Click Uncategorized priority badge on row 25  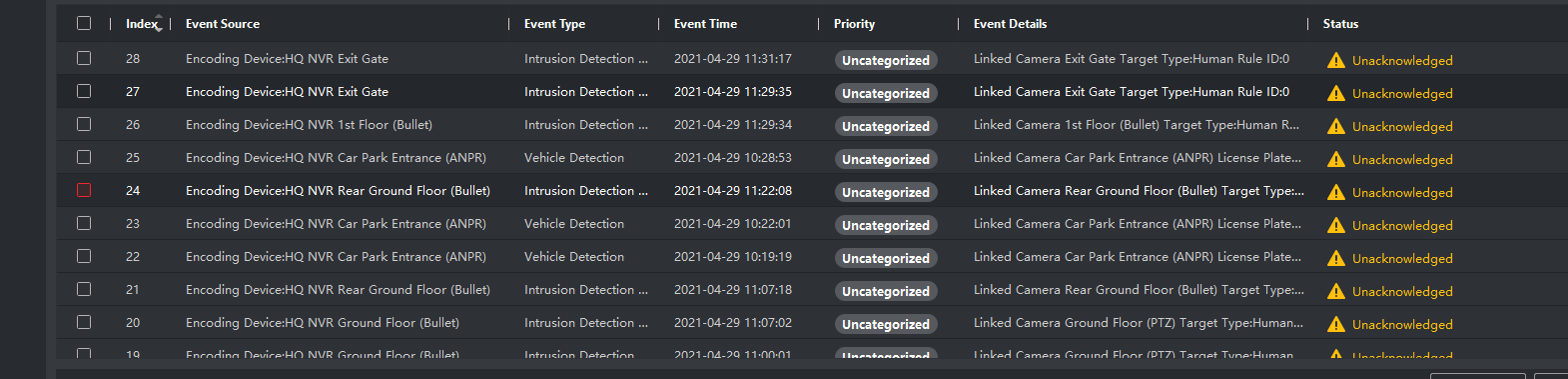click(x=886, y=159)
